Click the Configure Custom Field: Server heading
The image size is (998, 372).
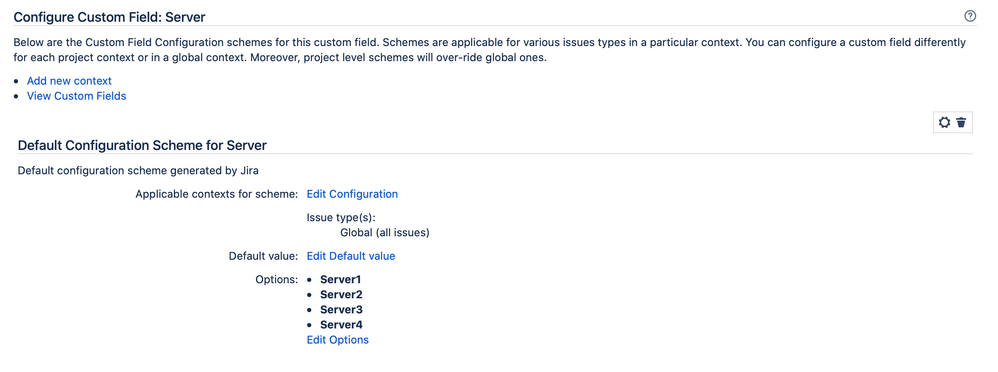click(109, 17)
